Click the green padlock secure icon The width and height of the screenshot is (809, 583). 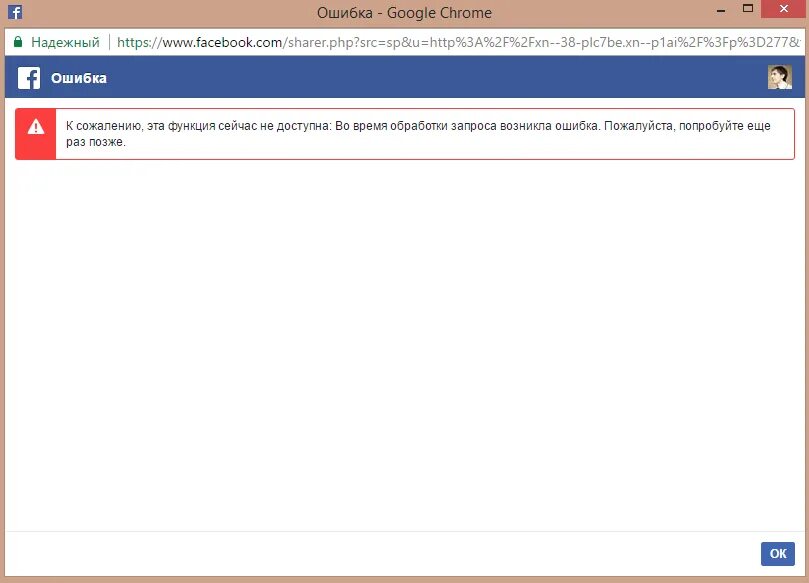coord(18,42)
